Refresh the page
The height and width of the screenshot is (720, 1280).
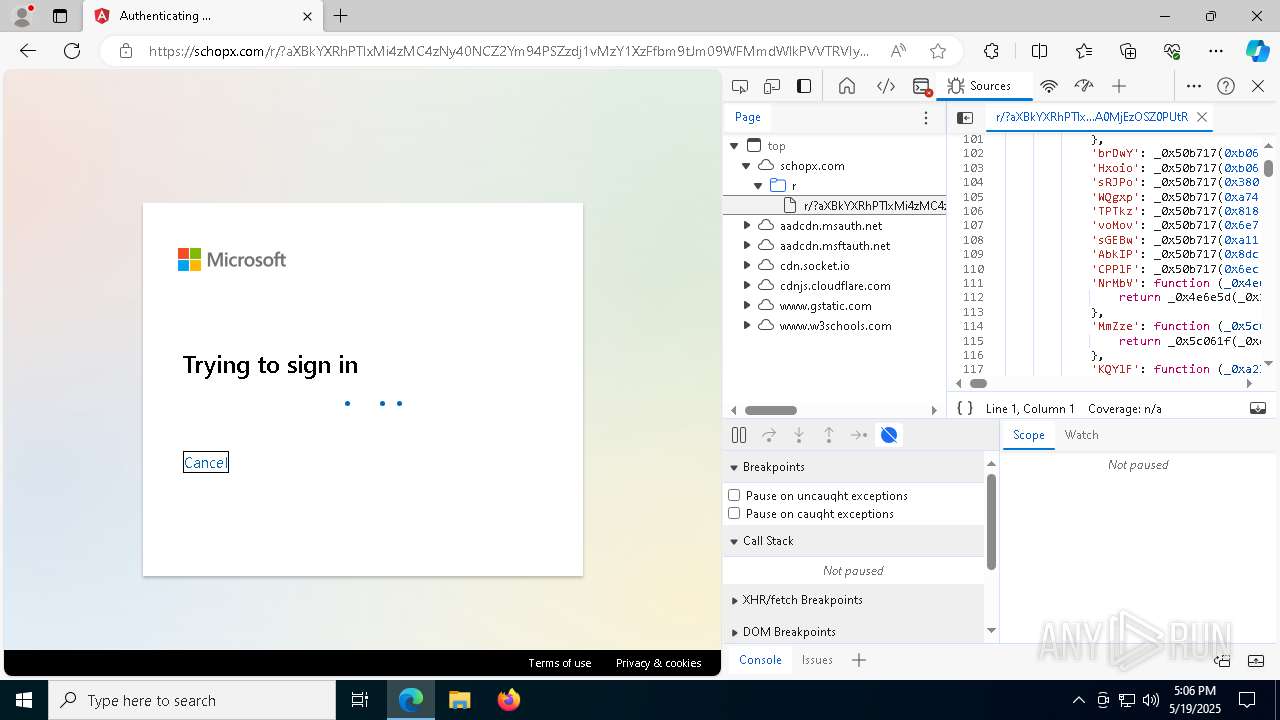pos(72,51)
